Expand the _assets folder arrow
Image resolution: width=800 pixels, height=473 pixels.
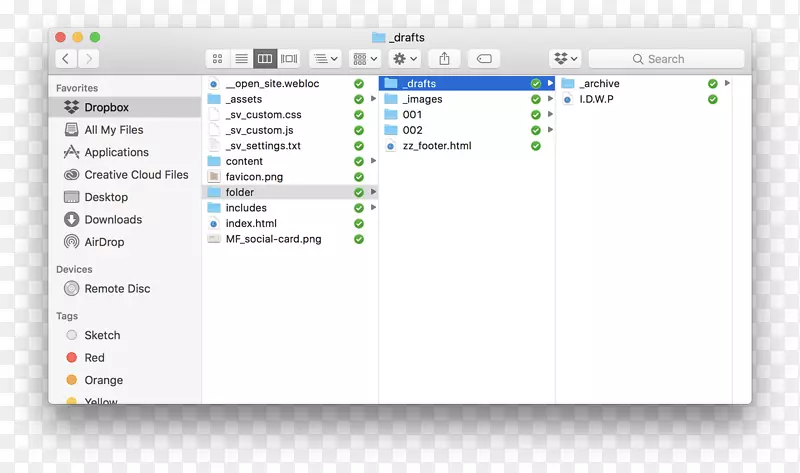pos(373,98)
